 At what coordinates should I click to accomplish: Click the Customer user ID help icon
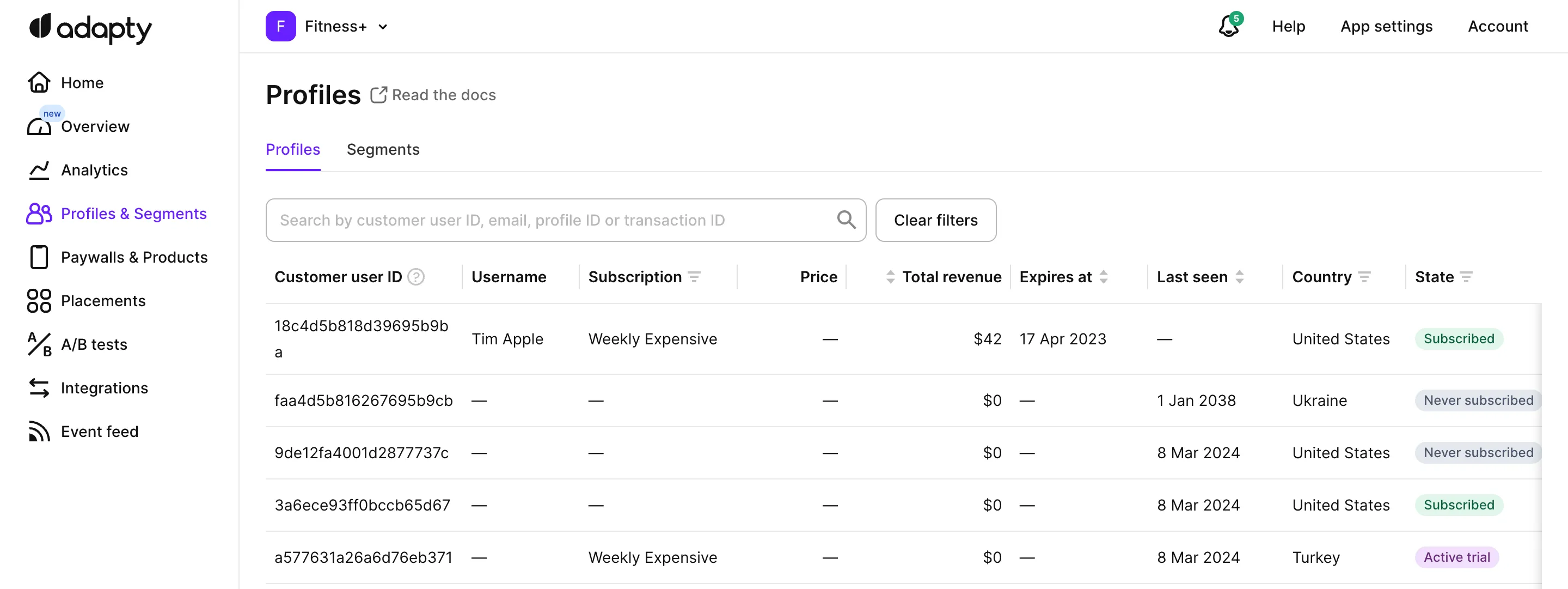416,277
